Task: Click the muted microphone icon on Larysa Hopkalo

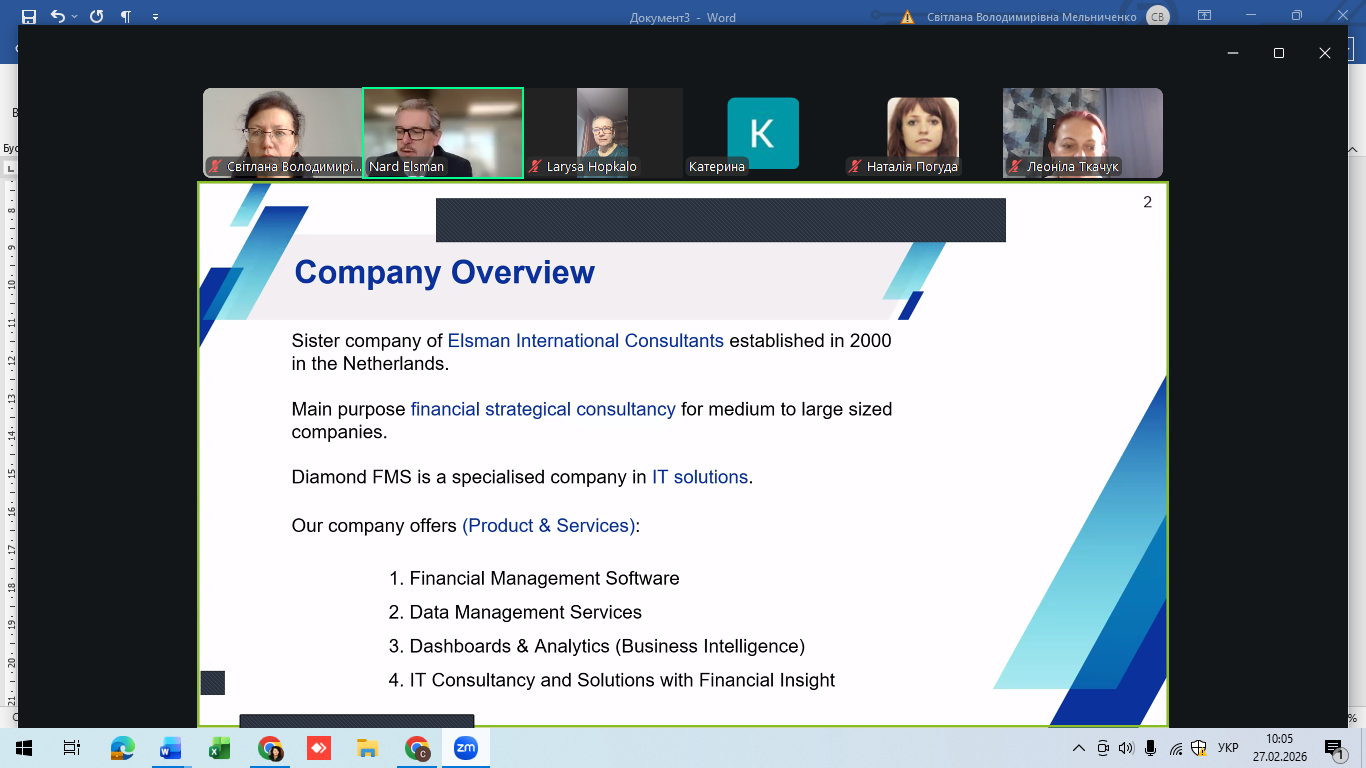Action: click(536, 167)
